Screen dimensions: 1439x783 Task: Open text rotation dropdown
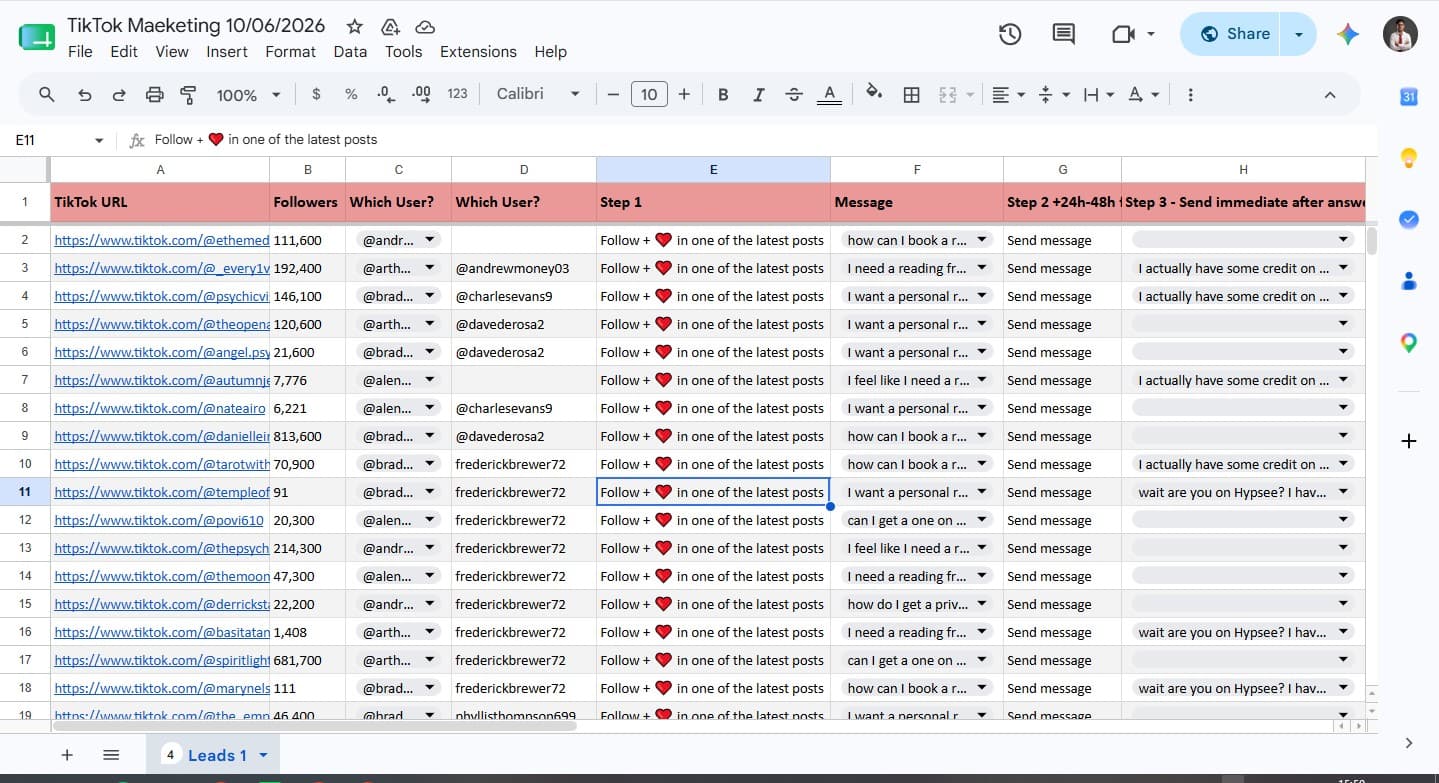pos(1143,95)
